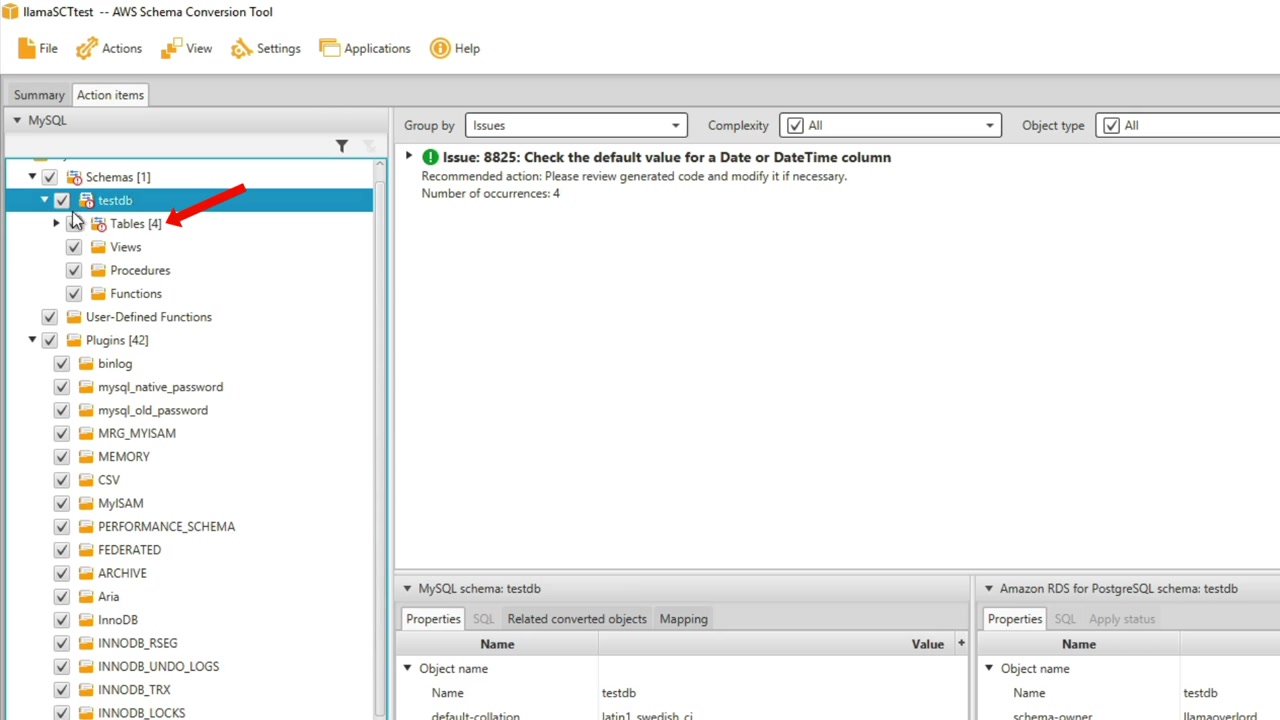Toggle the Procedures checkbox
The width and height of the screenshot is (1280, 720).
(74, 270)
